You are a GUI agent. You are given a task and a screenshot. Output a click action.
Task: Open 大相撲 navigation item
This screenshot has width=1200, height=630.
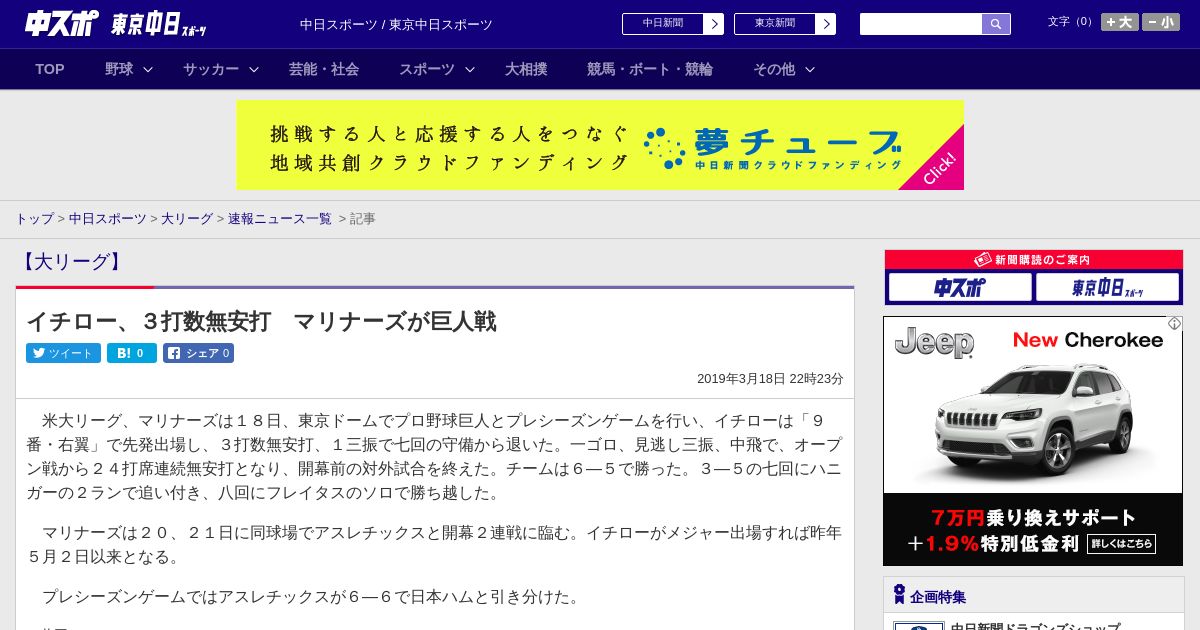click(526, 69)
